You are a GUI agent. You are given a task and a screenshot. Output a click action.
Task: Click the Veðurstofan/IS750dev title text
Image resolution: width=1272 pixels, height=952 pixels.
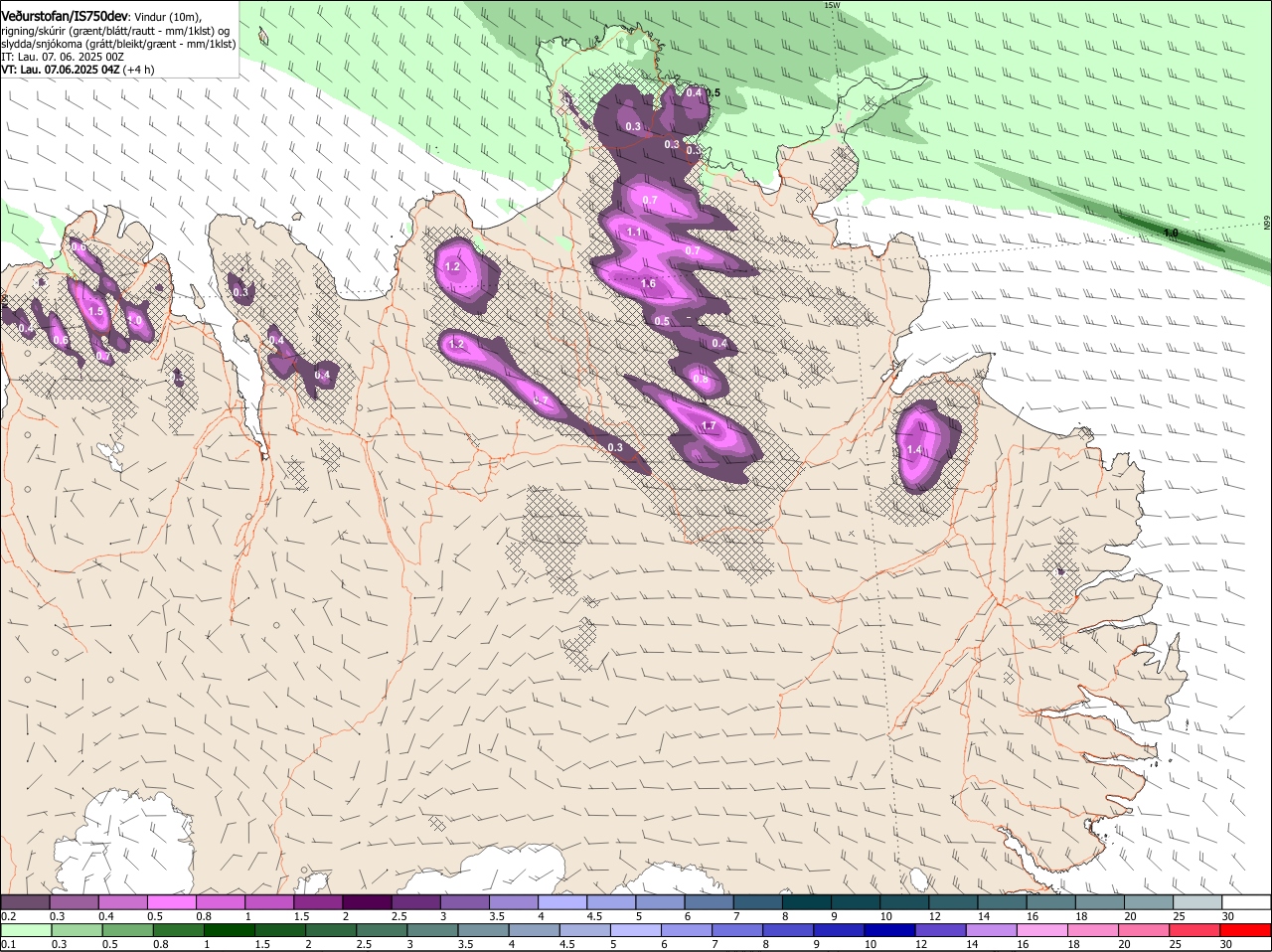[65, 16]
